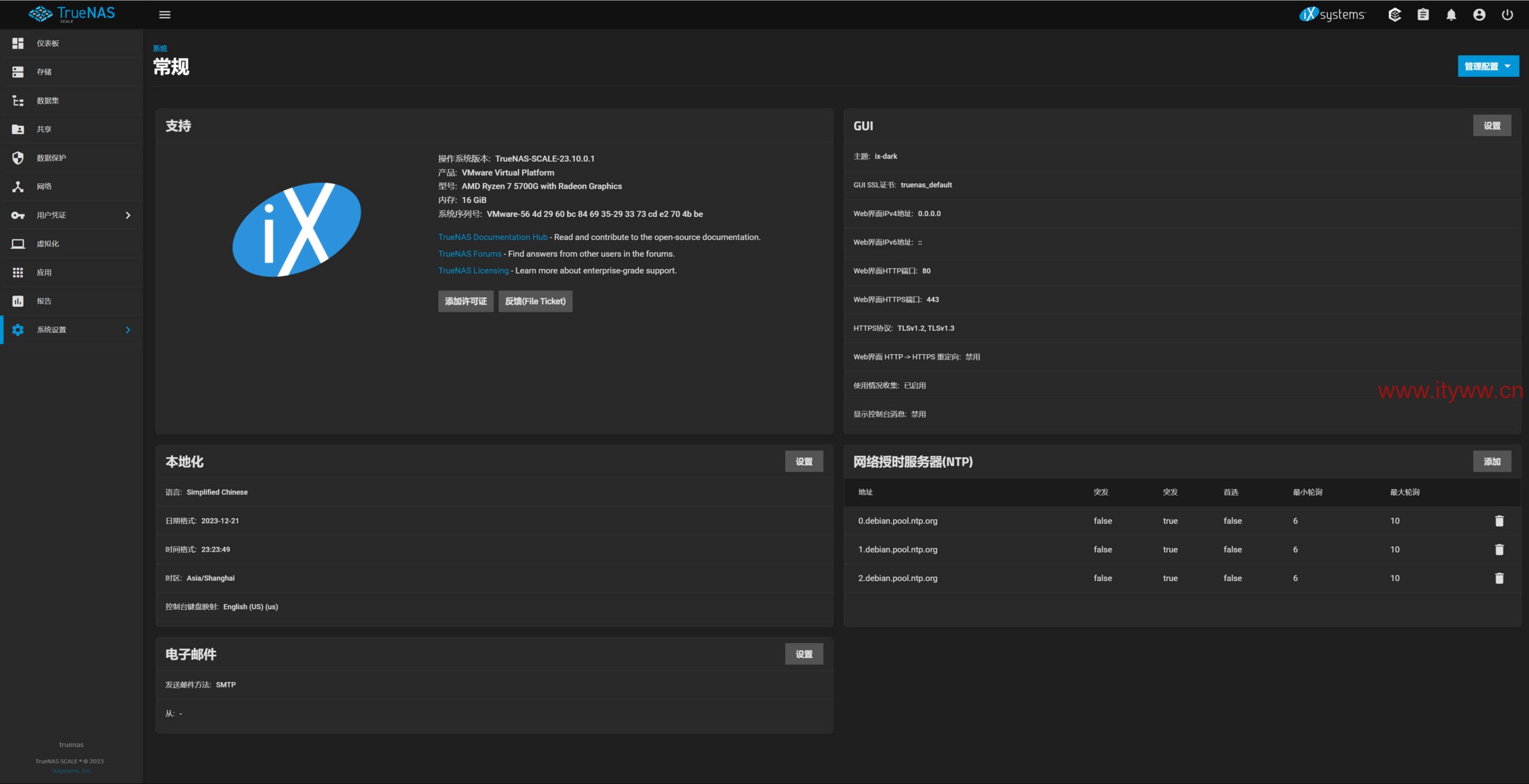
Task: Open the alerts bell icon
Action: coord(1451,14)
